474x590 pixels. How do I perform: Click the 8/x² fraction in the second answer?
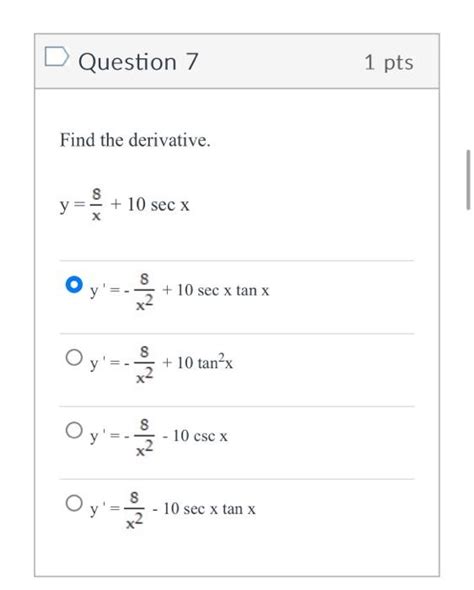click(144, 365)
